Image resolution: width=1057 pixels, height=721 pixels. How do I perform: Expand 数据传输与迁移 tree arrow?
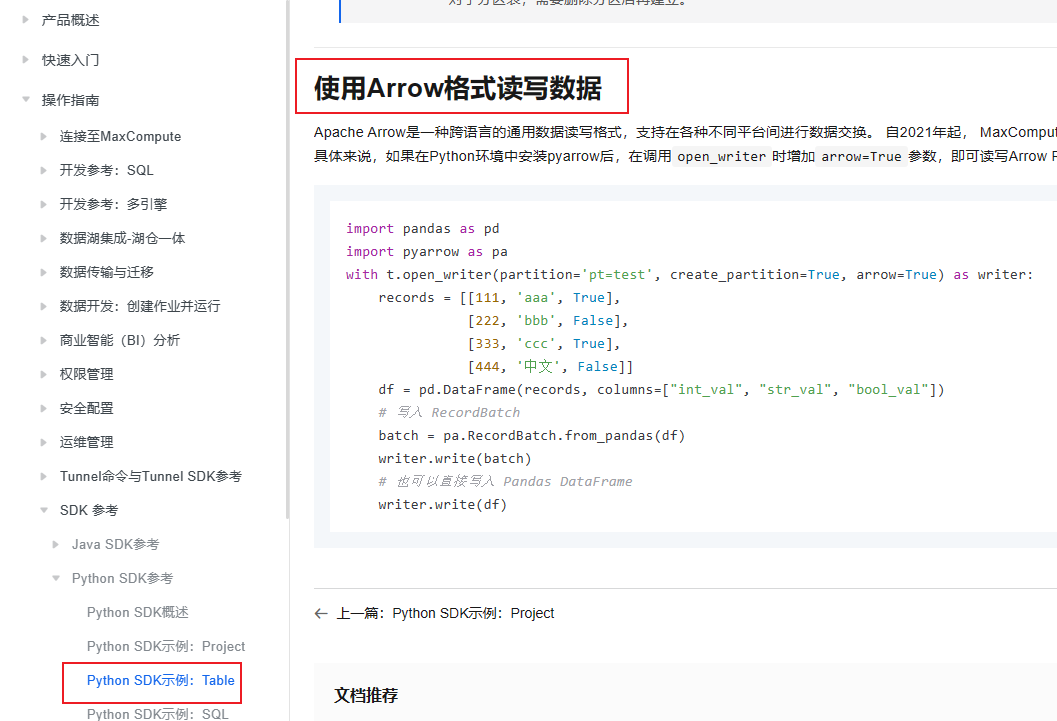(44, 272)
